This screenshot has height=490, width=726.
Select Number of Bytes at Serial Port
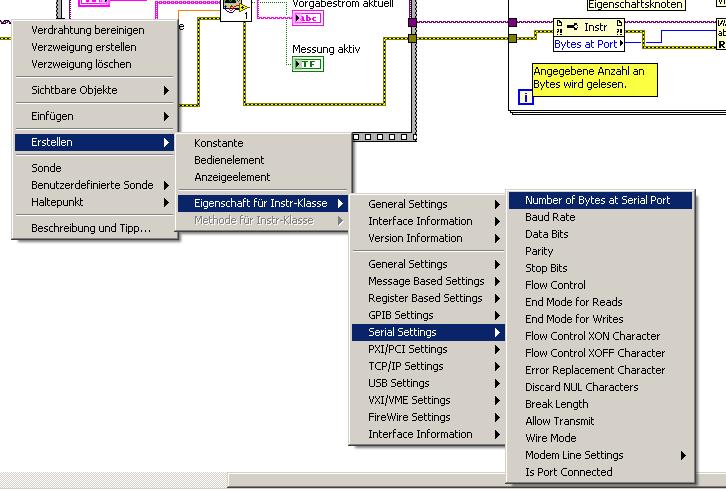(x=601, y=200)
